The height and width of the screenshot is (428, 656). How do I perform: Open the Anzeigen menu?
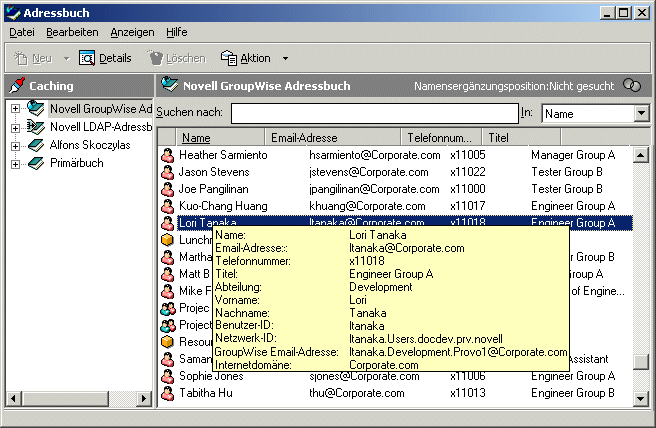[x=132, y=32]
